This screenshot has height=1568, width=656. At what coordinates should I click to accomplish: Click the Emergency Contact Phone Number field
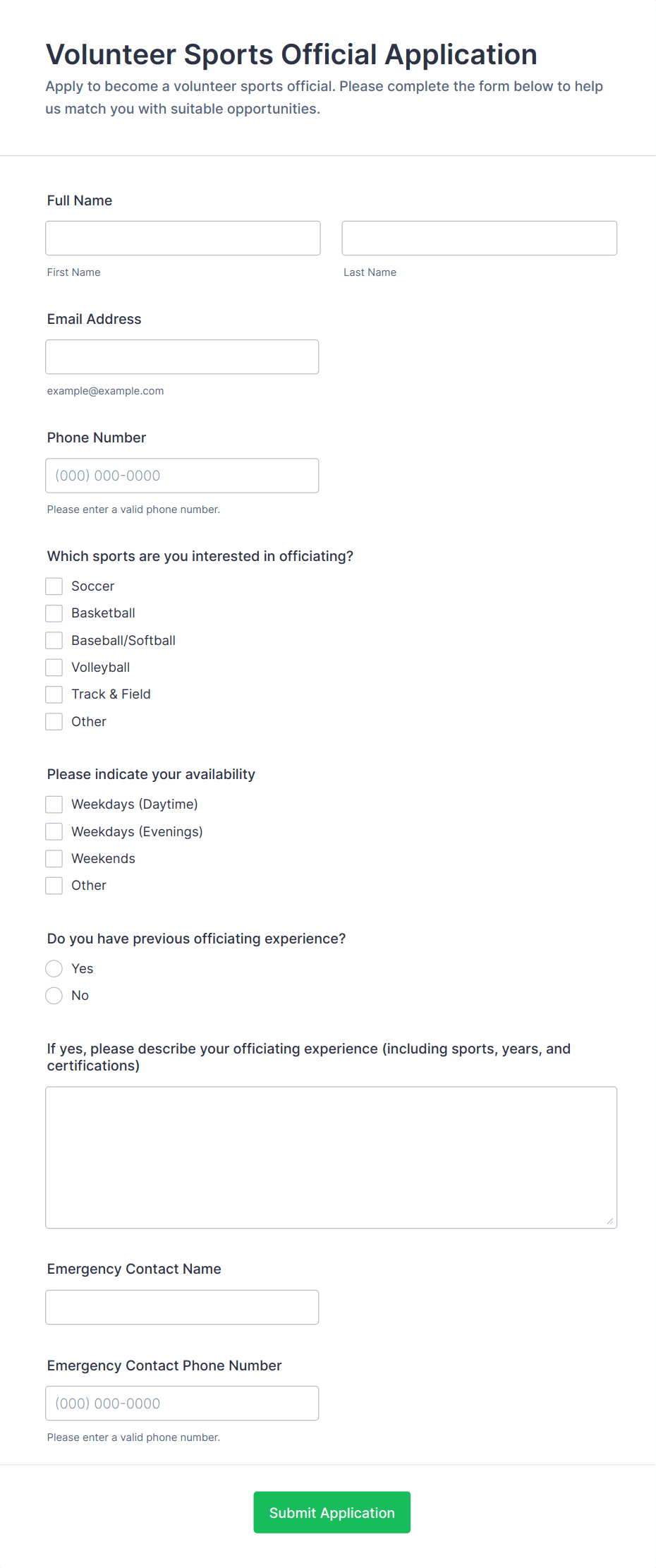point(182,1403)
